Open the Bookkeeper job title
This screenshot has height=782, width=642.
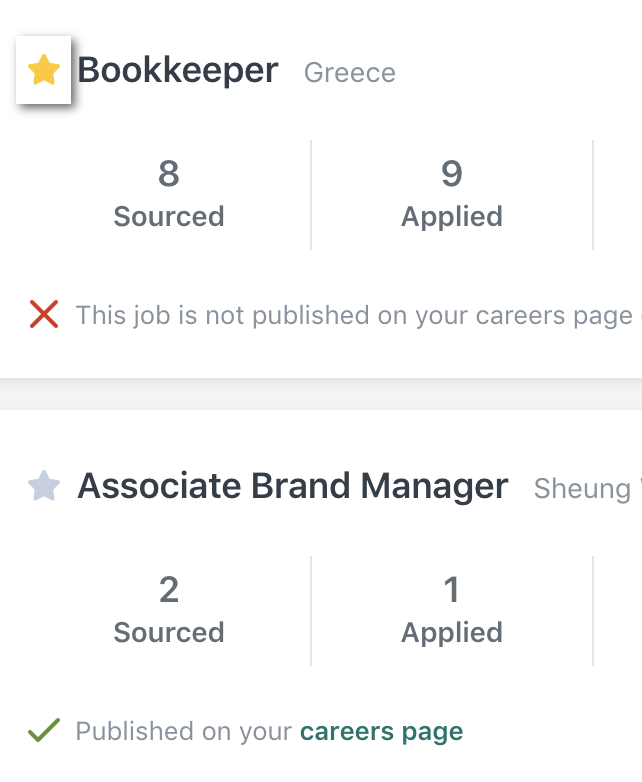[x=178, y=70]
